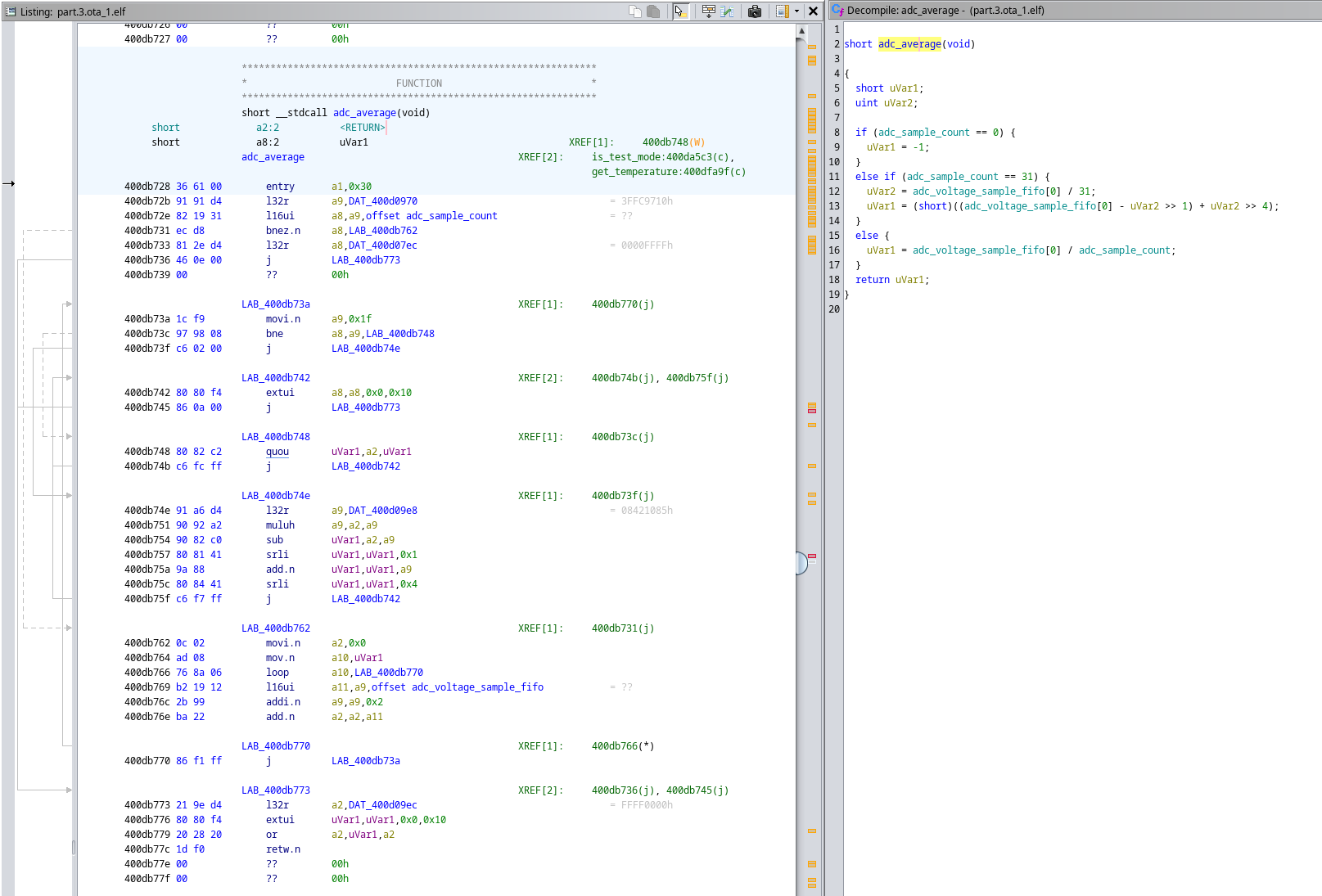Click DAT_400d0970 operand in the listing
Screen dimensions: 1322x896
point(382,201)
